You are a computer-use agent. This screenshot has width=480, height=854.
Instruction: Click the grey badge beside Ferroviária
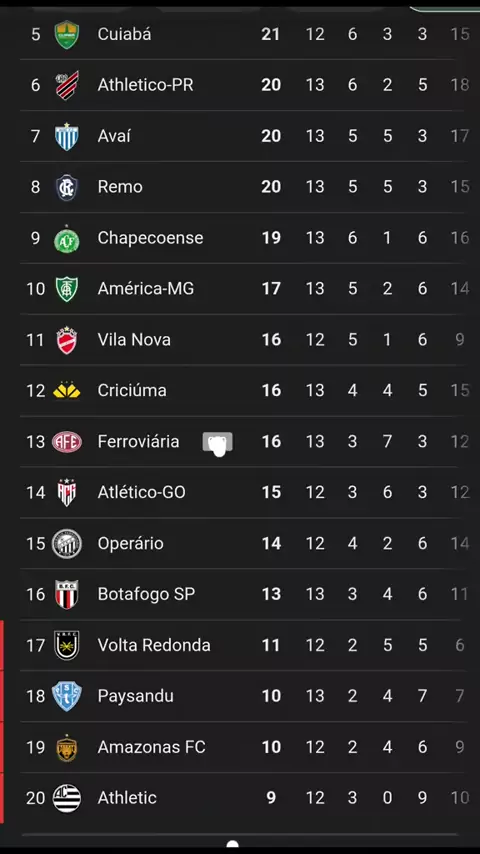pyautogui.click(x=218, y=443)
